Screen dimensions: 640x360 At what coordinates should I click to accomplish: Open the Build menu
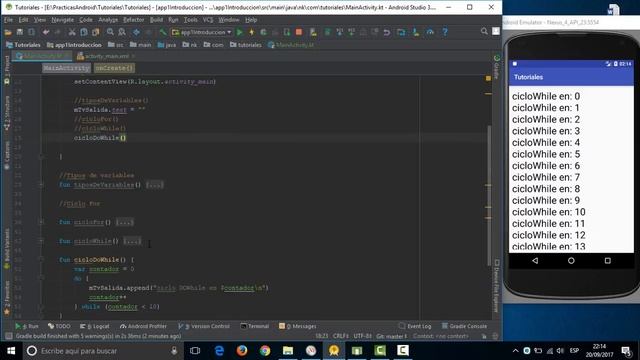pos(156,20)
